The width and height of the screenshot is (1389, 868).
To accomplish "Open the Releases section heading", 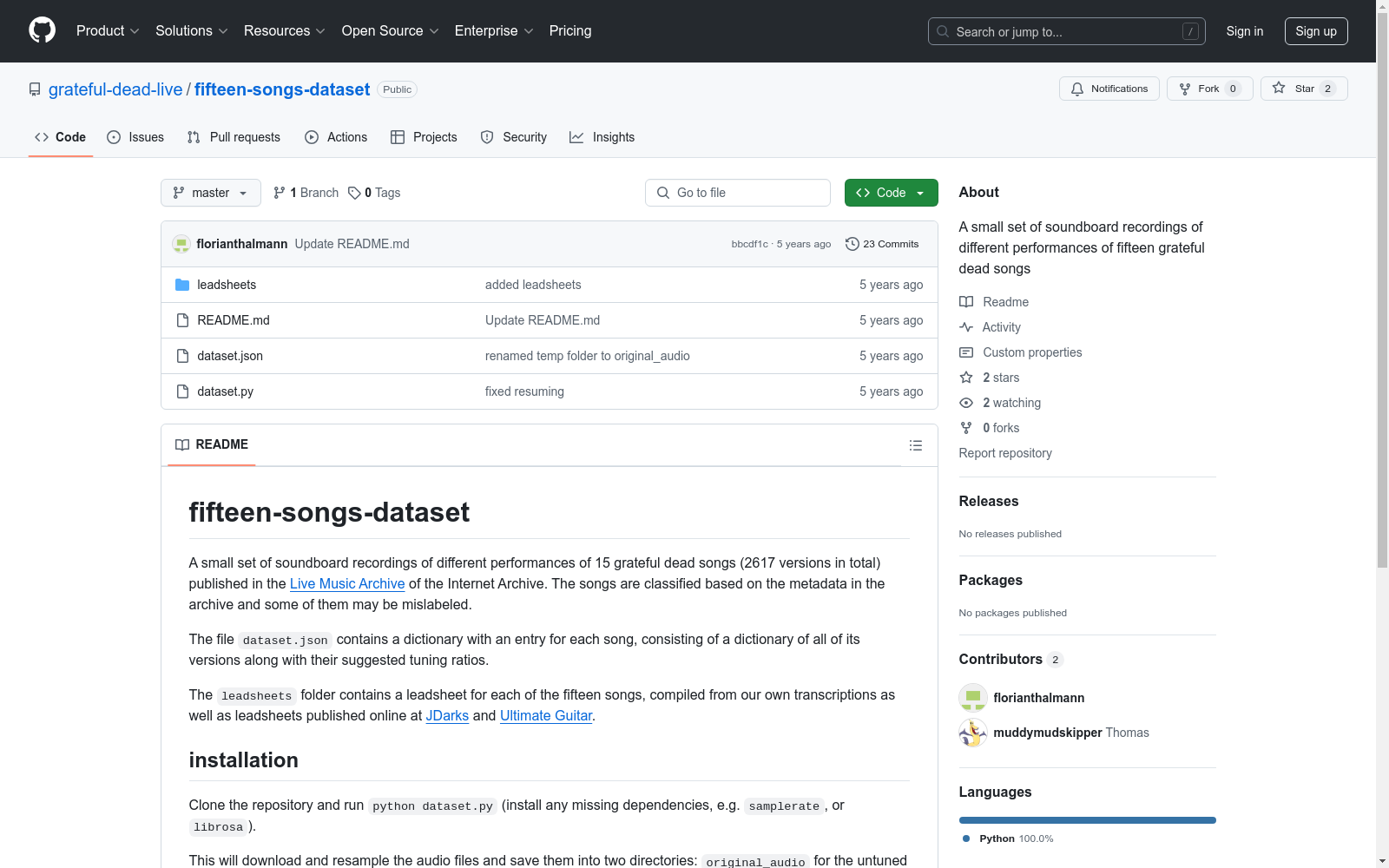I will click(x=989, y=502).
